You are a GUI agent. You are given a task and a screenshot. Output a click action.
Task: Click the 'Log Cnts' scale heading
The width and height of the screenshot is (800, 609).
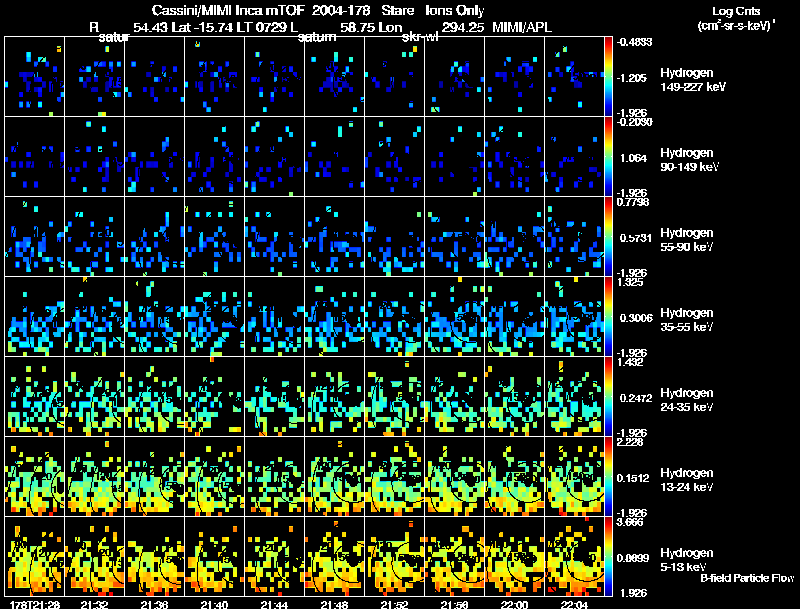[x=736, y=11]
